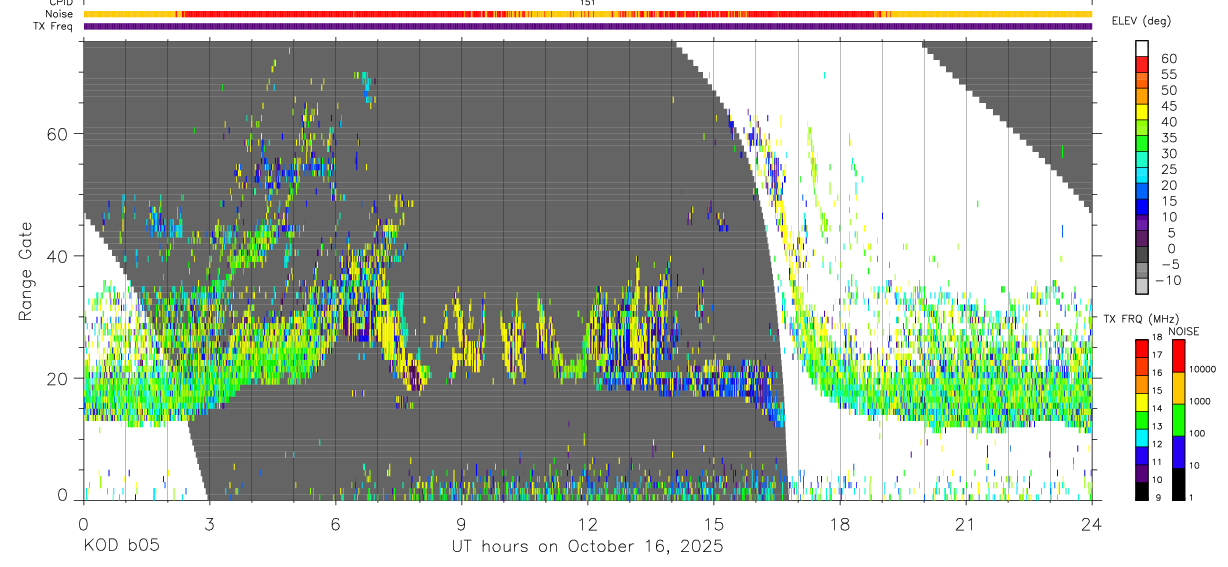Screen dimensions: 1228x567
Task: Click the TX Freq bar label
Action: coord(53,26)
